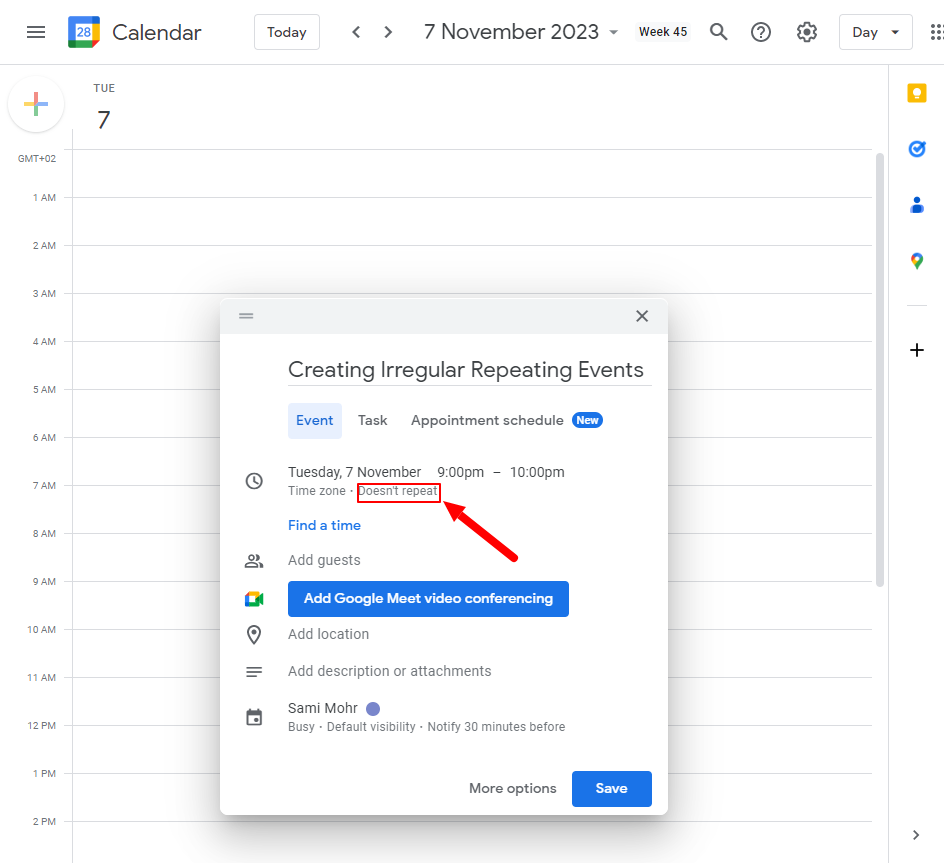944x863 pixels.
Task: Save the event
Action: point(611,788)
